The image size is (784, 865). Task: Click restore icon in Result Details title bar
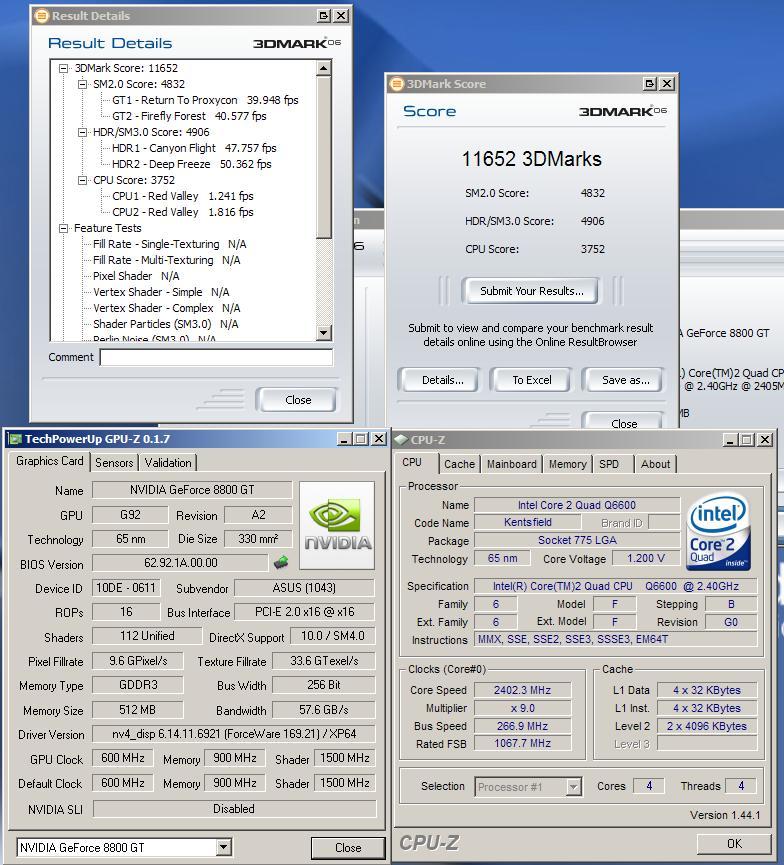[x=324, y=16]
